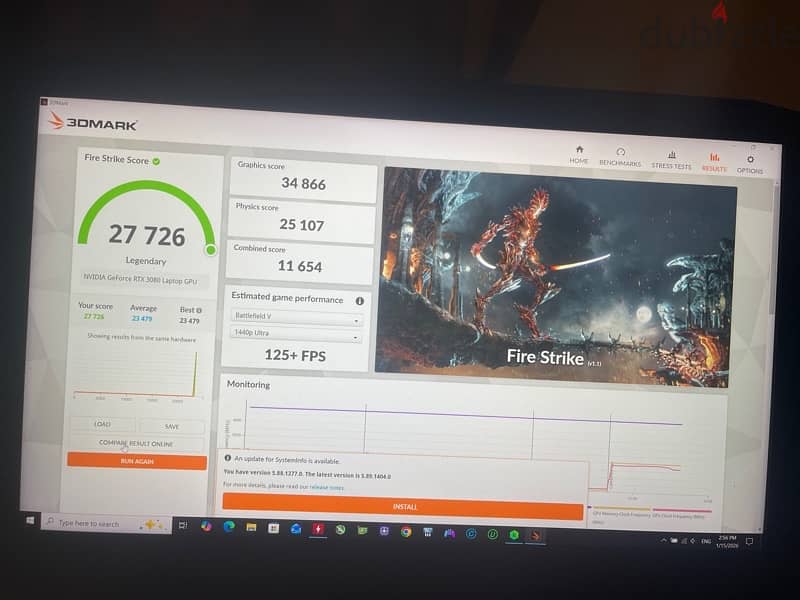The height and width of the screenshot is (600, 800).
Task: Click the 27 726 Fire Strike score
Action: [x=147, y=235]
